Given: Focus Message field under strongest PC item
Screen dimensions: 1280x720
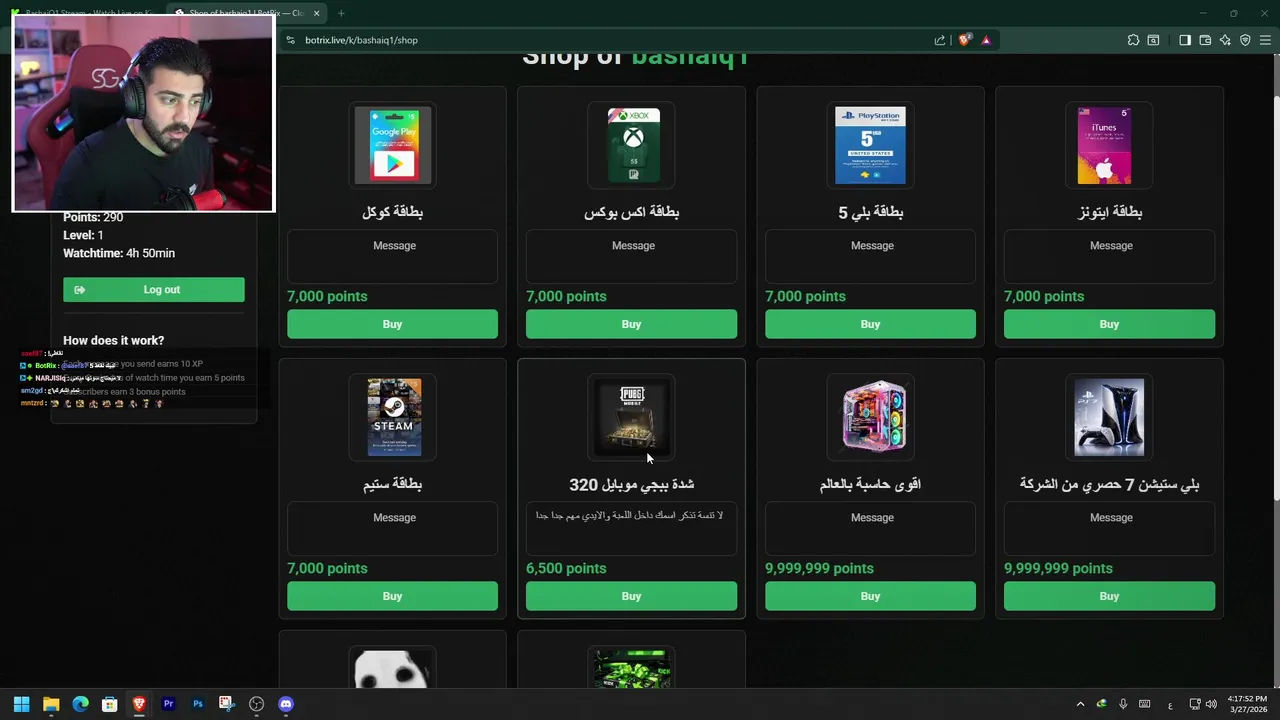Looking at the screenshot, I should (x=870, y=528).
